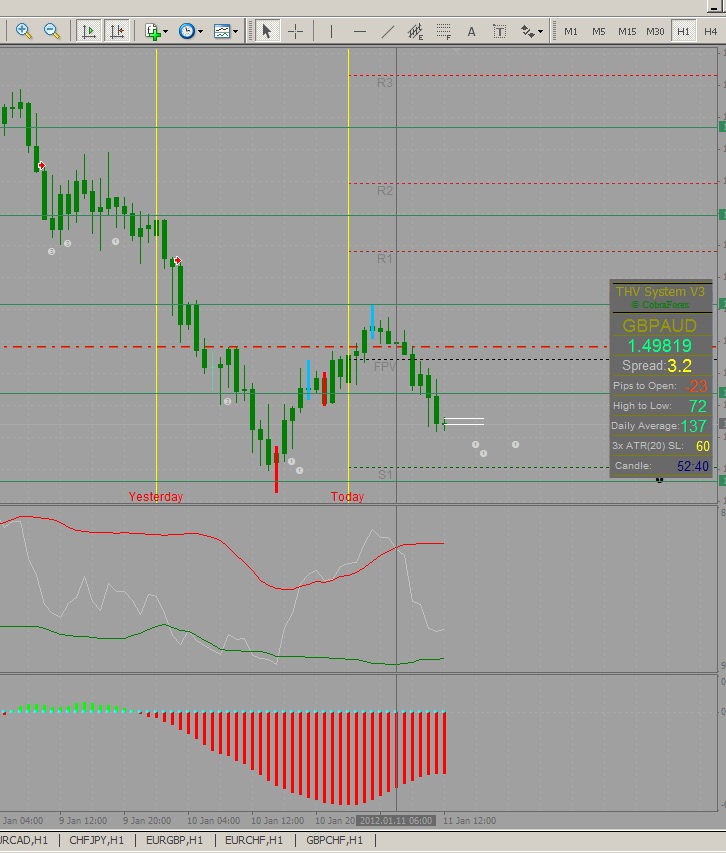Expand the arrows dropdown arrow
The width and height of the screenshot is (726, 853).
coord(540,32)
